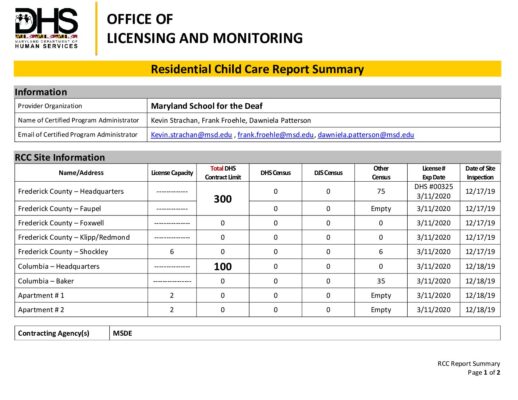Click the 'License Capacity' column header
Screen dimensions: 518x400
[172, 173]
